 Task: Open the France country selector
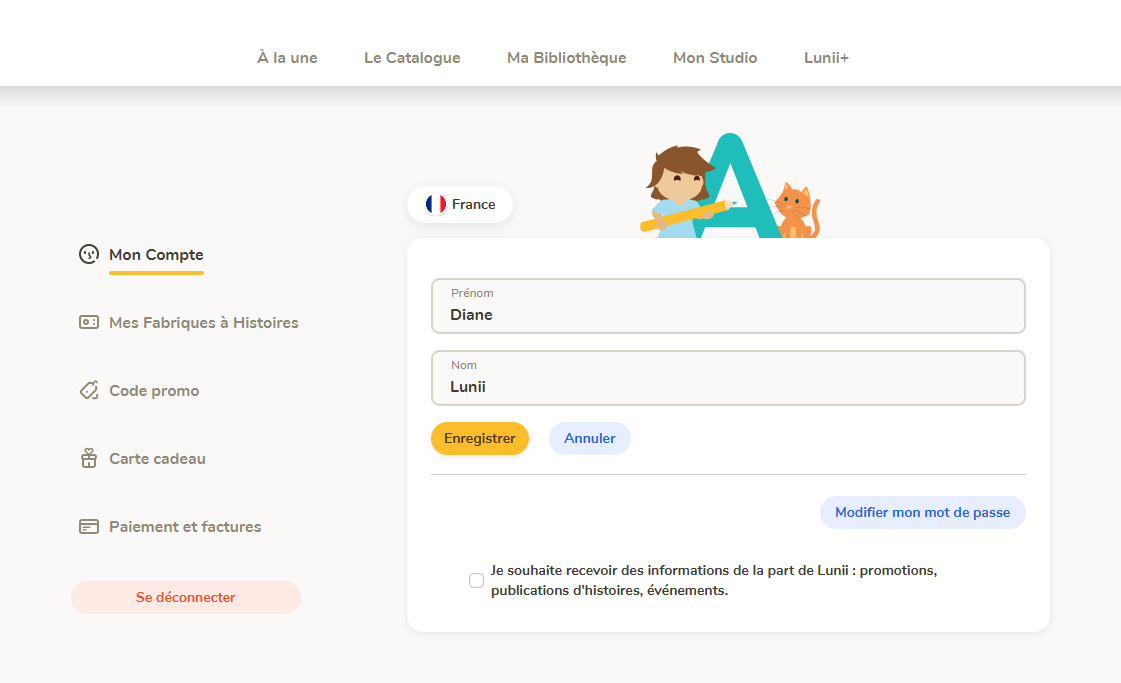(460, 205)
